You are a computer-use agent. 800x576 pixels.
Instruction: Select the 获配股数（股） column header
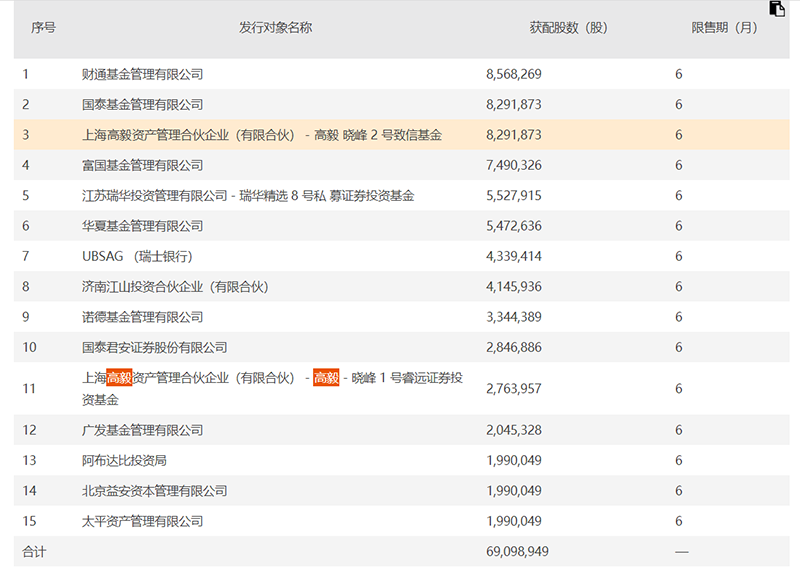pyautogui.click(x=568, y=28)
